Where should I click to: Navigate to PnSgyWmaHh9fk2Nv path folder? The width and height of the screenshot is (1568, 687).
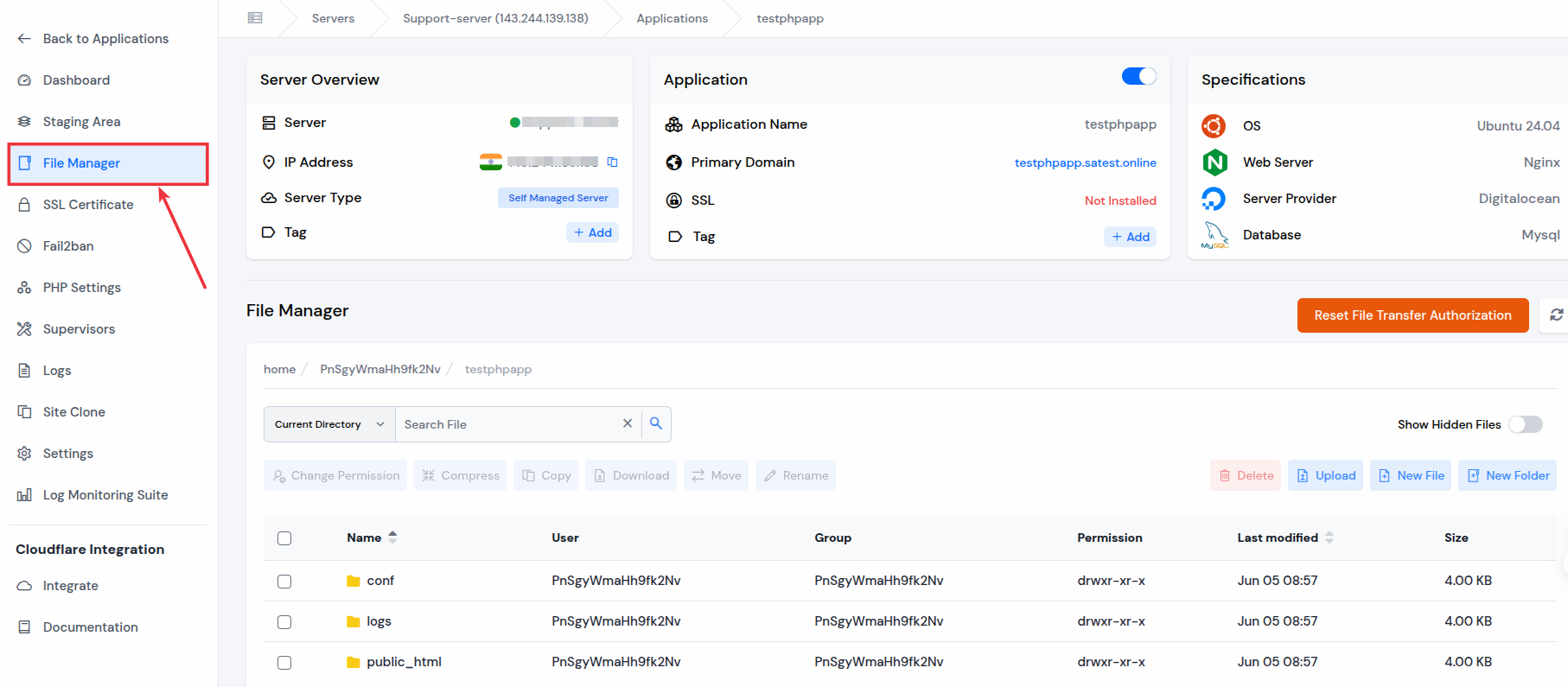tap(380, 369)
